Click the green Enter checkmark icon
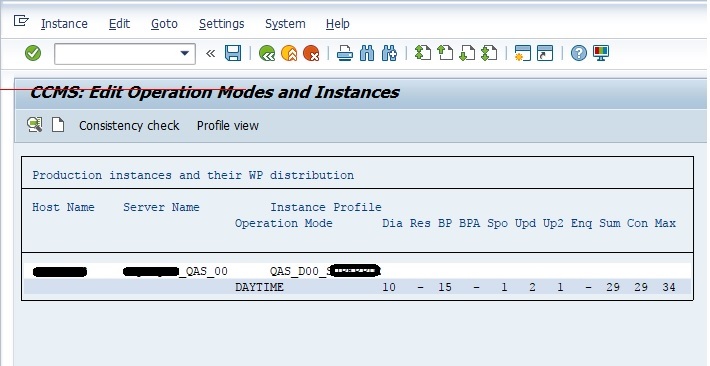This screenshot has width=710, height=366. [x=33, y=53]
